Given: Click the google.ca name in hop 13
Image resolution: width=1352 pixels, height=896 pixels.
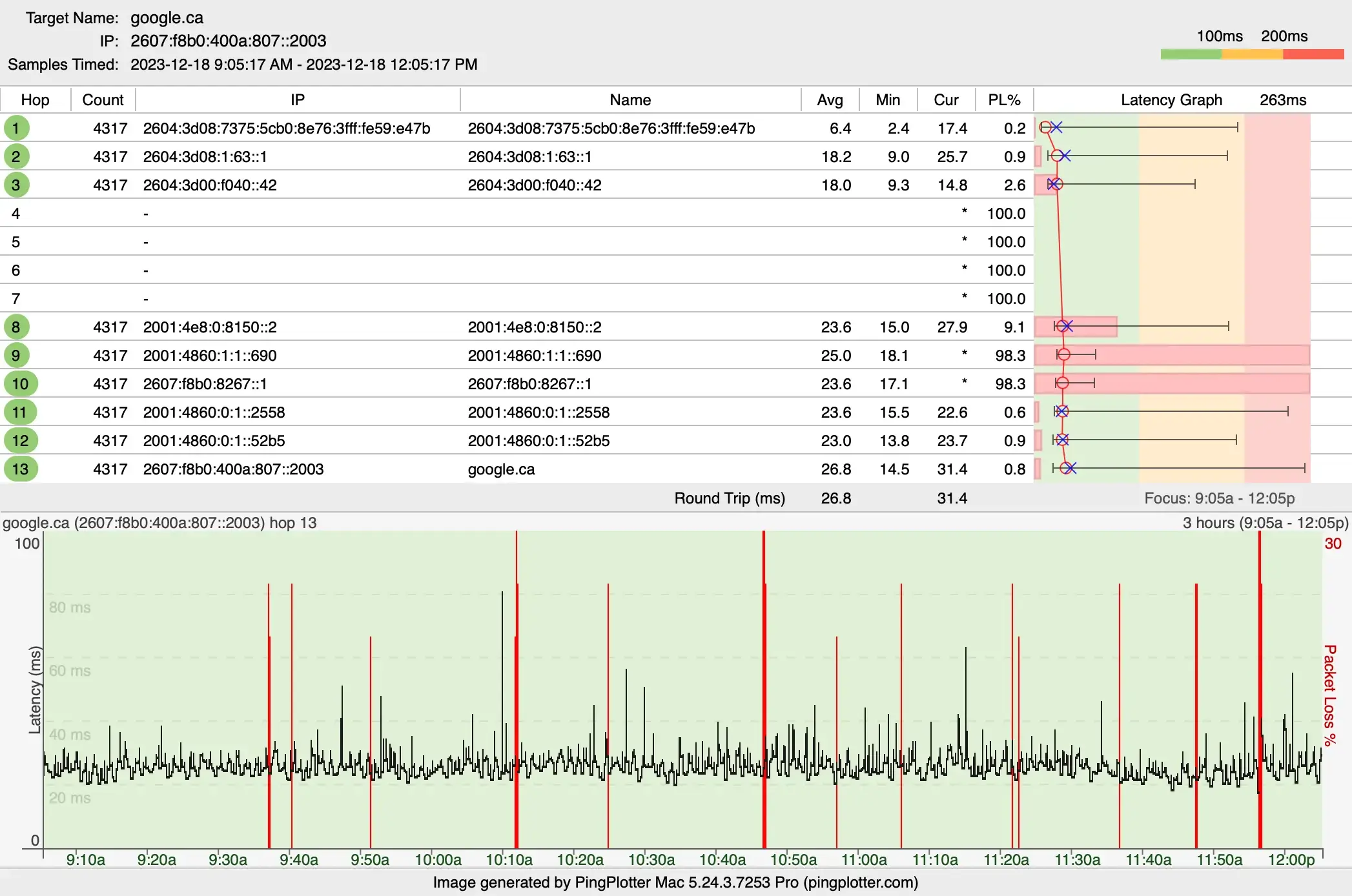Looking at the screenshot, I should click(501, 469).
